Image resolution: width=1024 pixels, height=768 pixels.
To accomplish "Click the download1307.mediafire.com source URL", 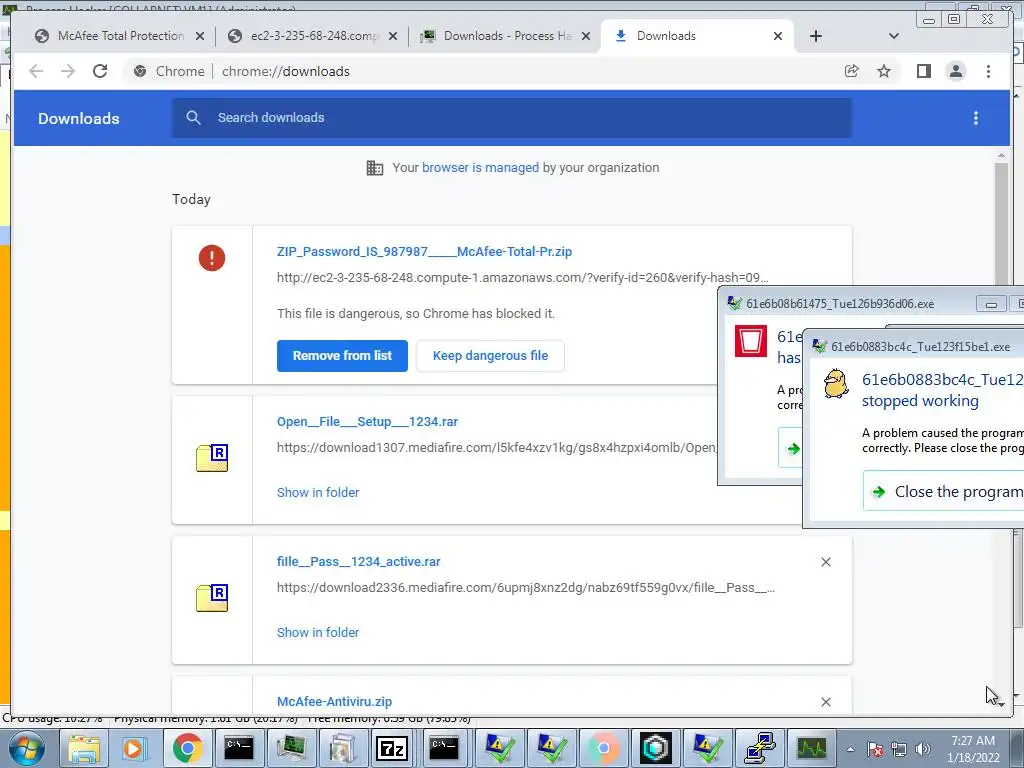I will pyautogui.click(x=496, y=447).
